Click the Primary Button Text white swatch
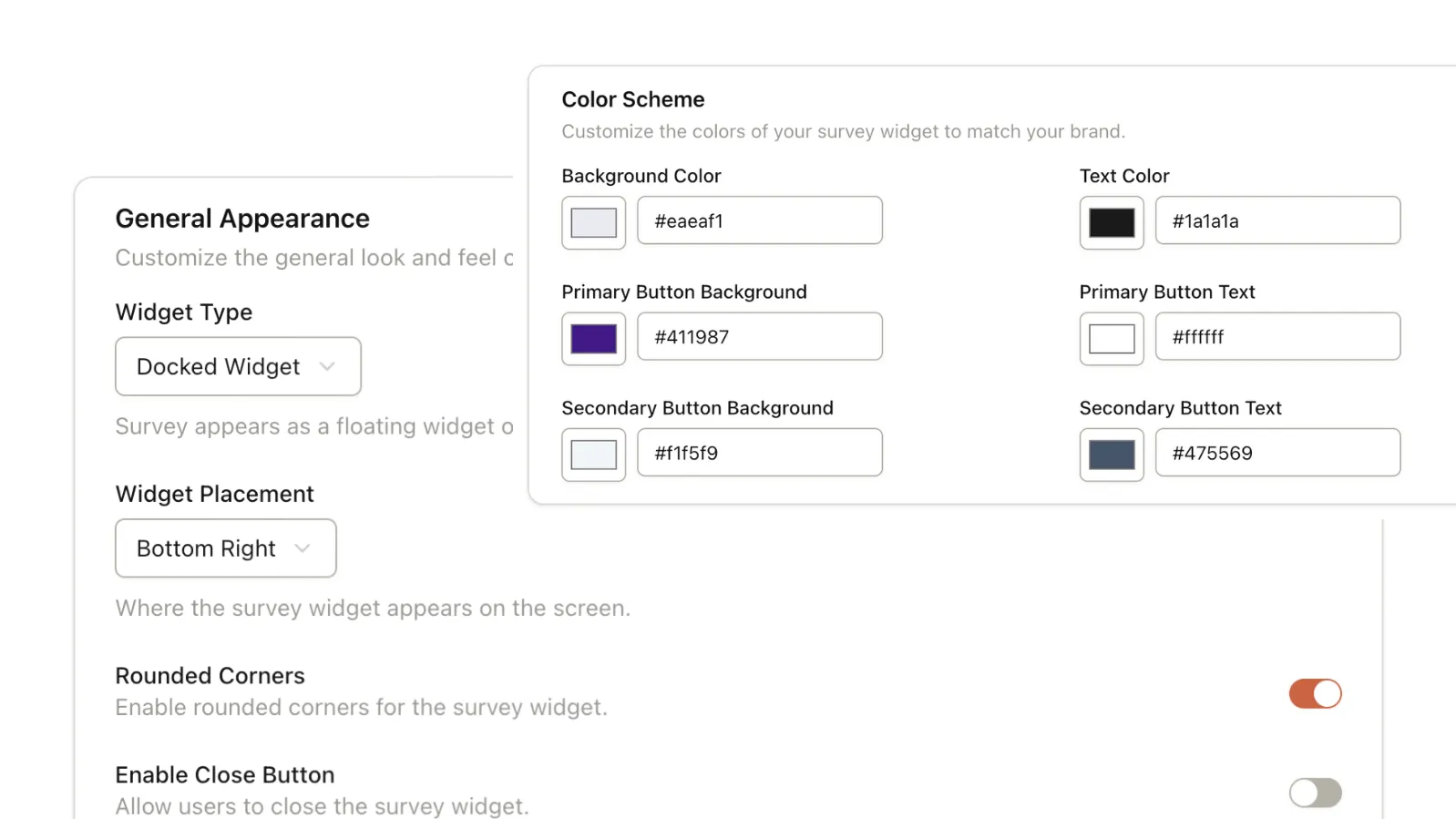 click(x=1111, y=338)
